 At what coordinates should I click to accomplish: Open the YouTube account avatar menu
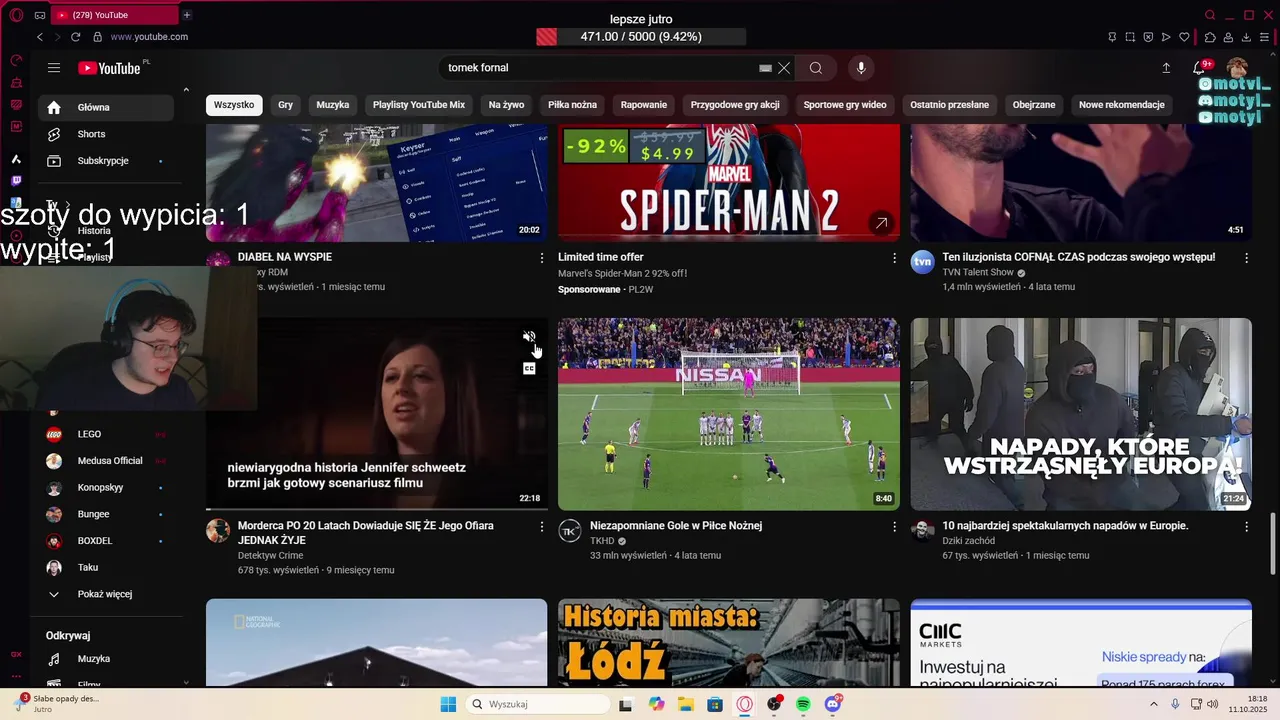pyautogui.click(x=1238, y=68)
